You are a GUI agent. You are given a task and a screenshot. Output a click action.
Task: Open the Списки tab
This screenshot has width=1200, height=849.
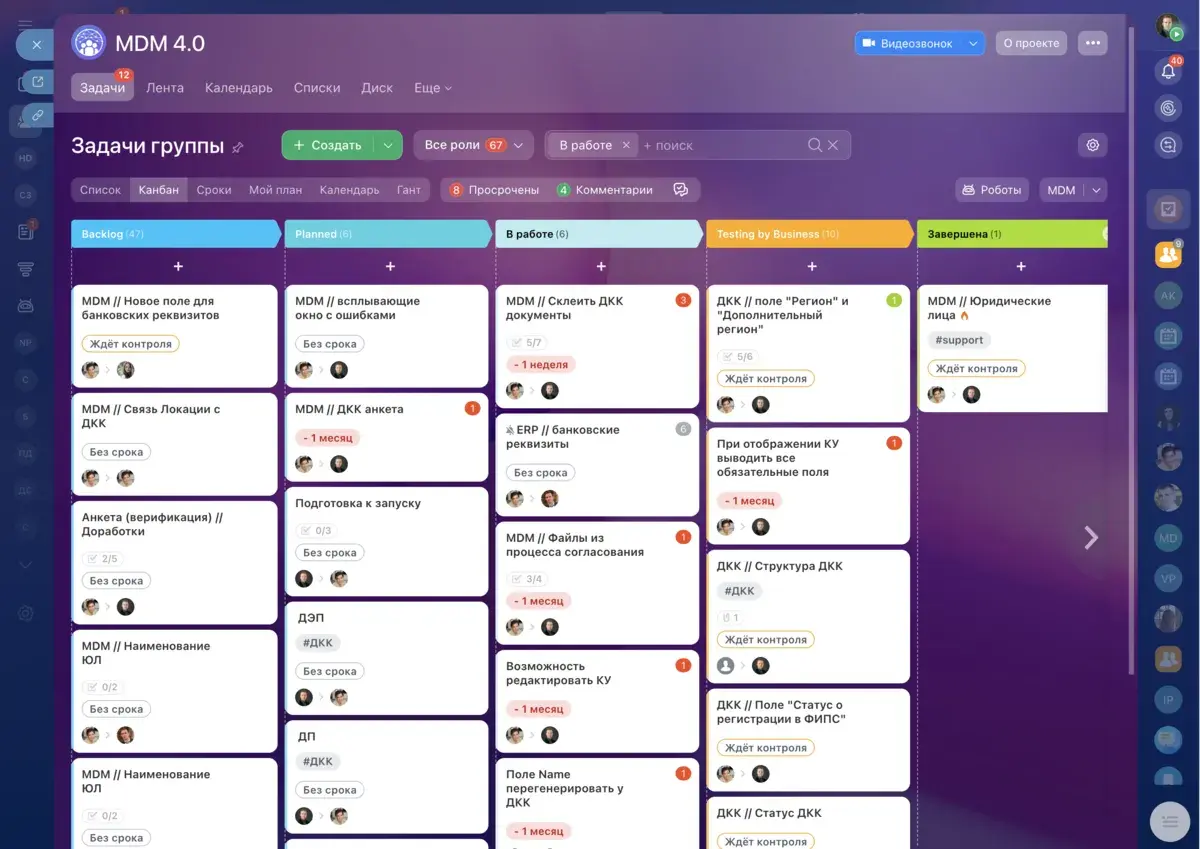317,88
